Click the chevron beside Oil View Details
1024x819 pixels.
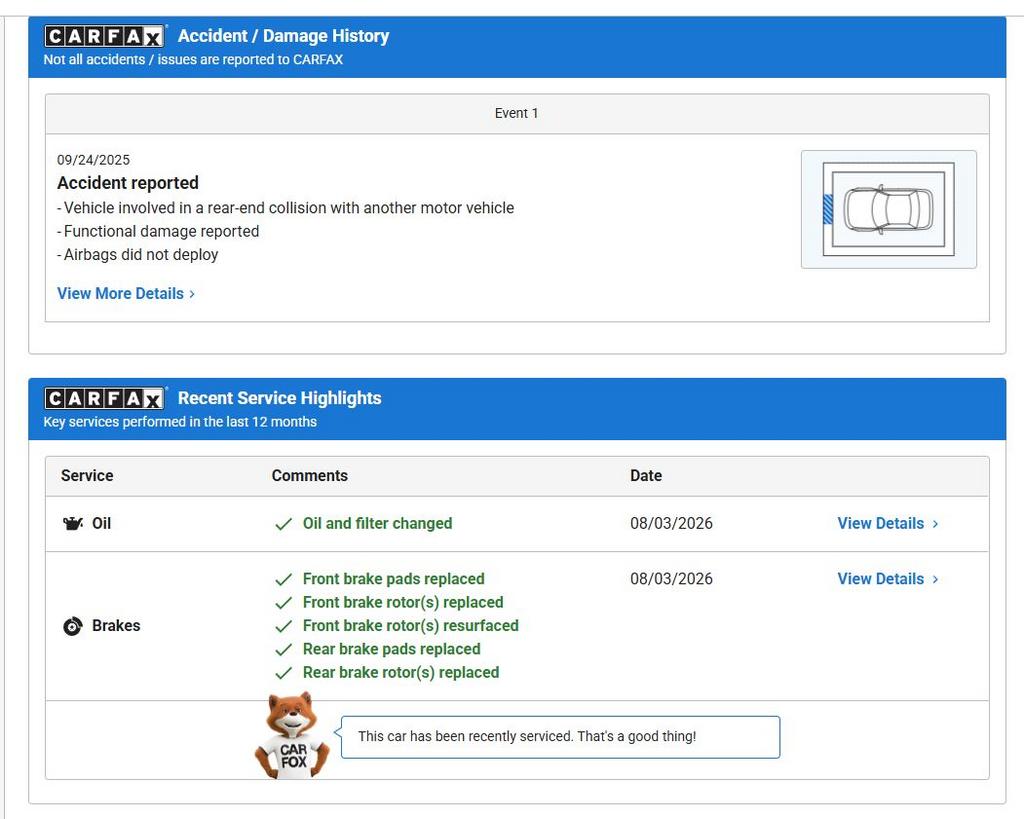pos(935,524)
